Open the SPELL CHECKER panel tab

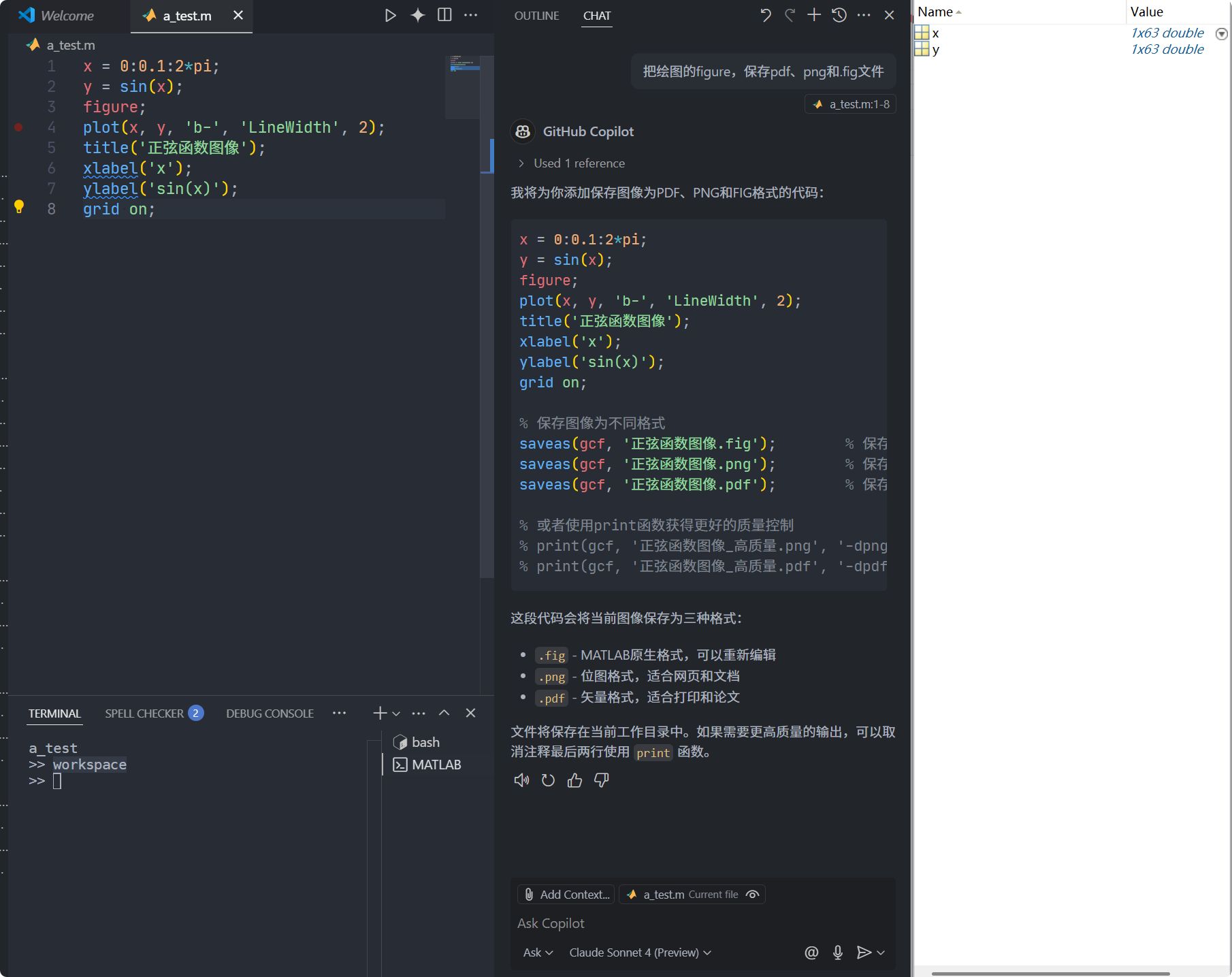(144, 713)
